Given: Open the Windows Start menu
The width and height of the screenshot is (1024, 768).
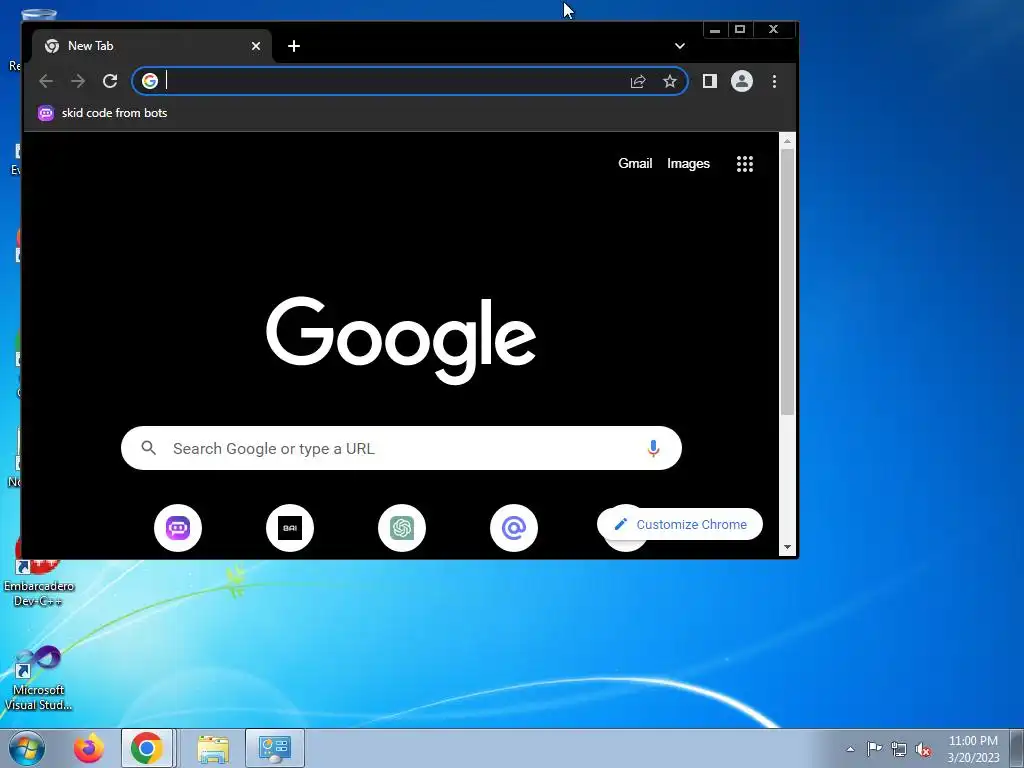Looking at the screenshot, I should [27, 748].
